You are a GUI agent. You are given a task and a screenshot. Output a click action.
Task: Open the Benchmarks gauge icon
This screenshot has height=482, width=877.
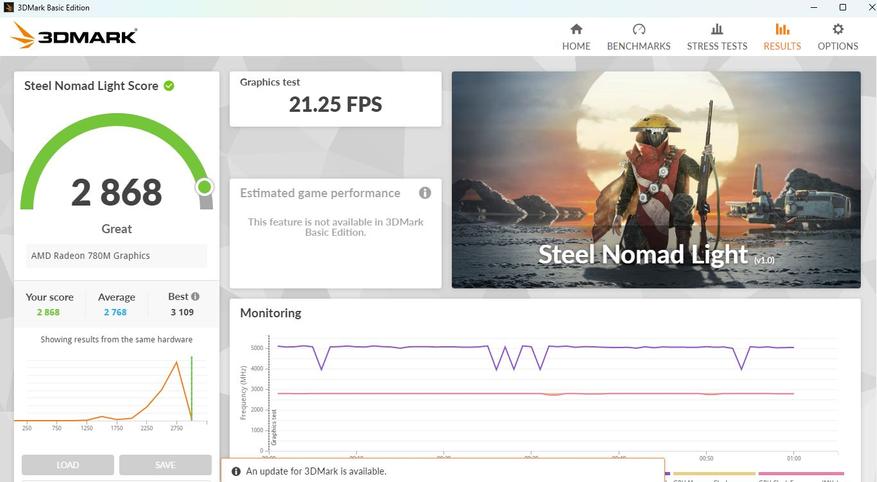[x=639, y=29]
